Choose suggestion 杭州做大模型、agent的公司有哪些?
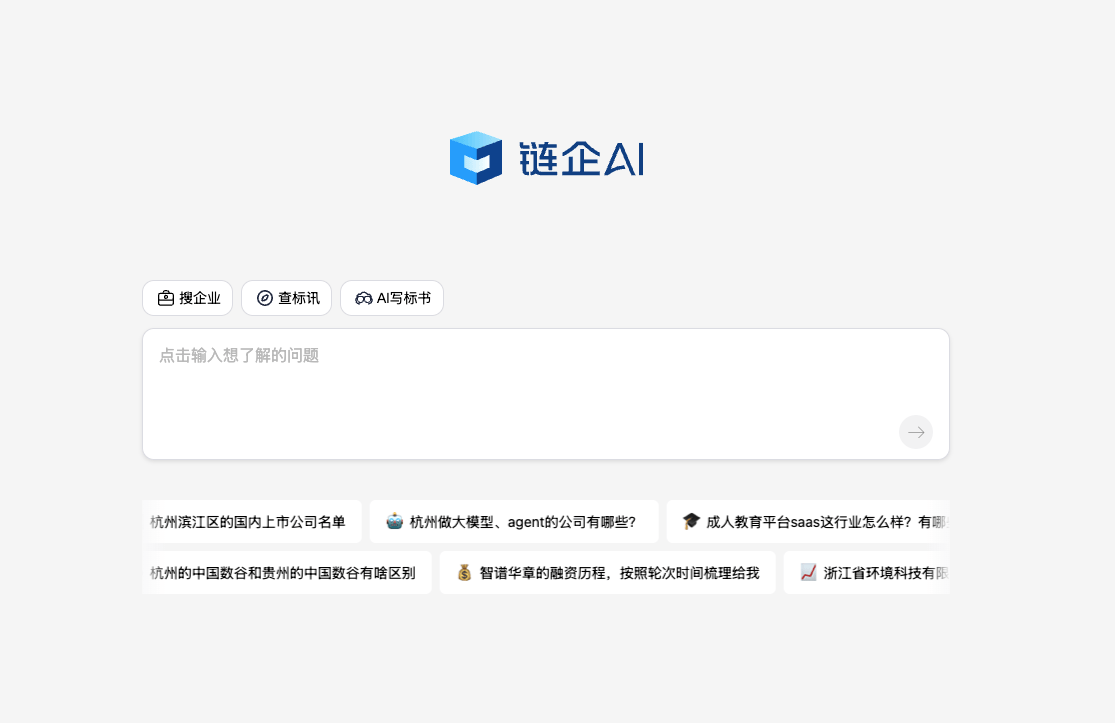Screen dimensions: 1115x723 pyautogui.click(x=514, y=522)
